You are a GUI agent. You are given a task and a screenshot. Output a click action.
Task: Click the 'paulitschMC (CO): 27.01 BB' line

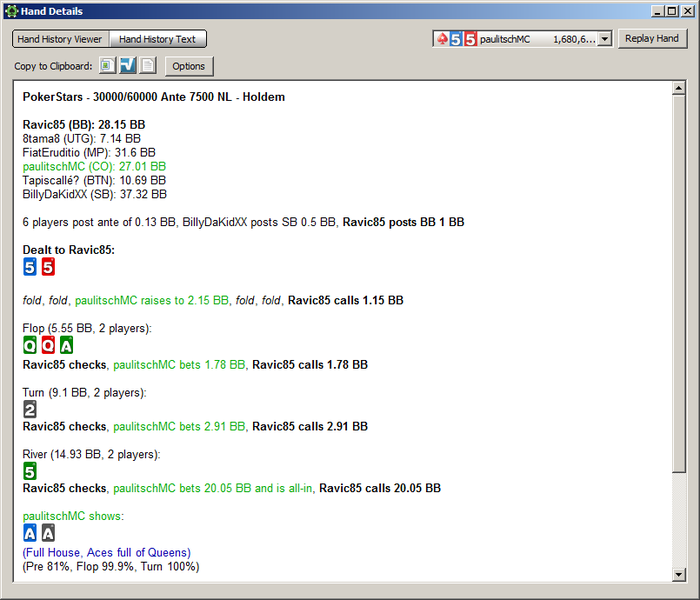94,167
